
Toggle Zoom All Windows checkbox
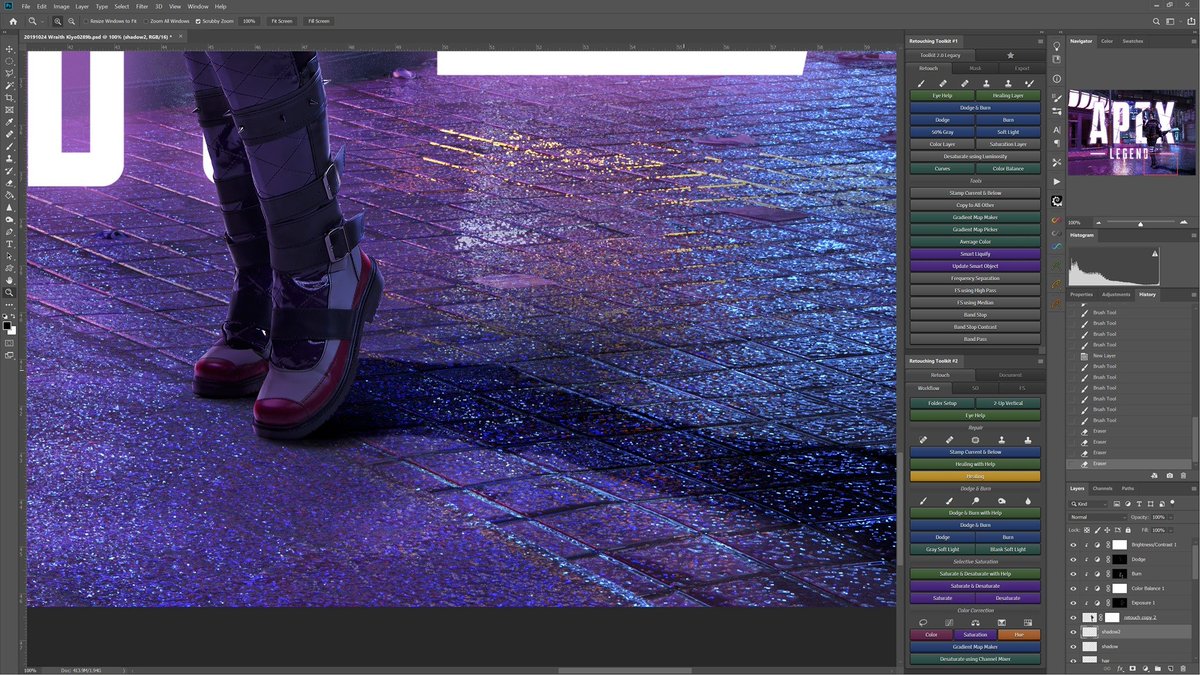pos(146,21)
